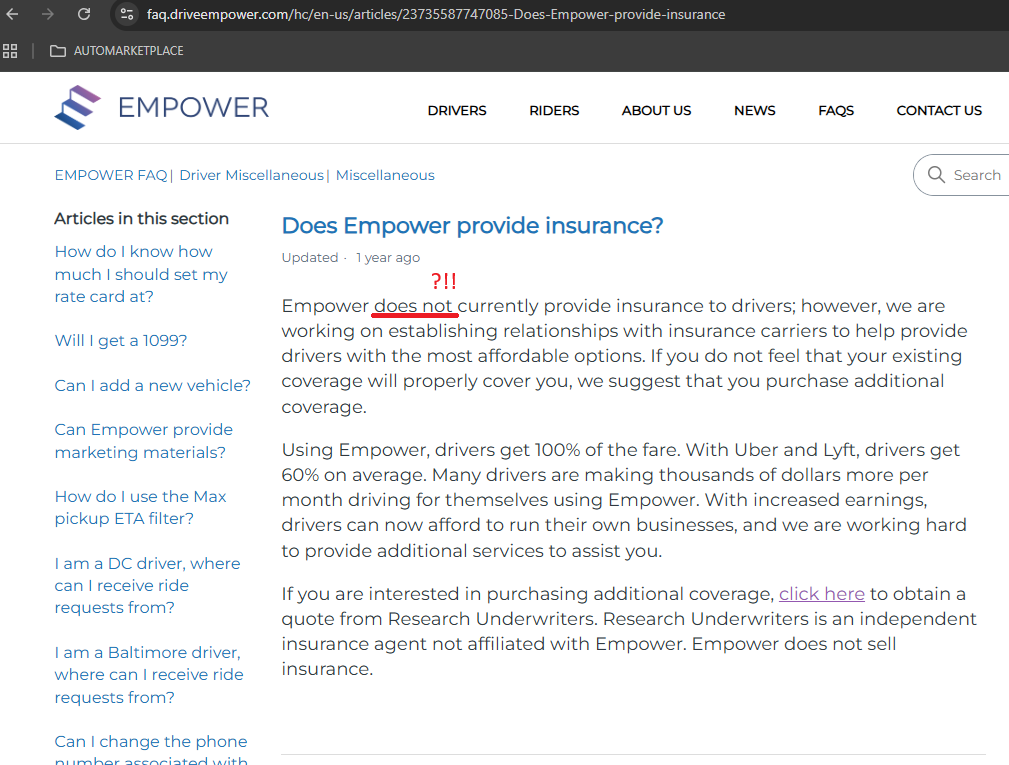Screen dimensions: 1009x765
Task: Go to EMPOWER FAQ breadcrumb
Action: coord(111,175)
